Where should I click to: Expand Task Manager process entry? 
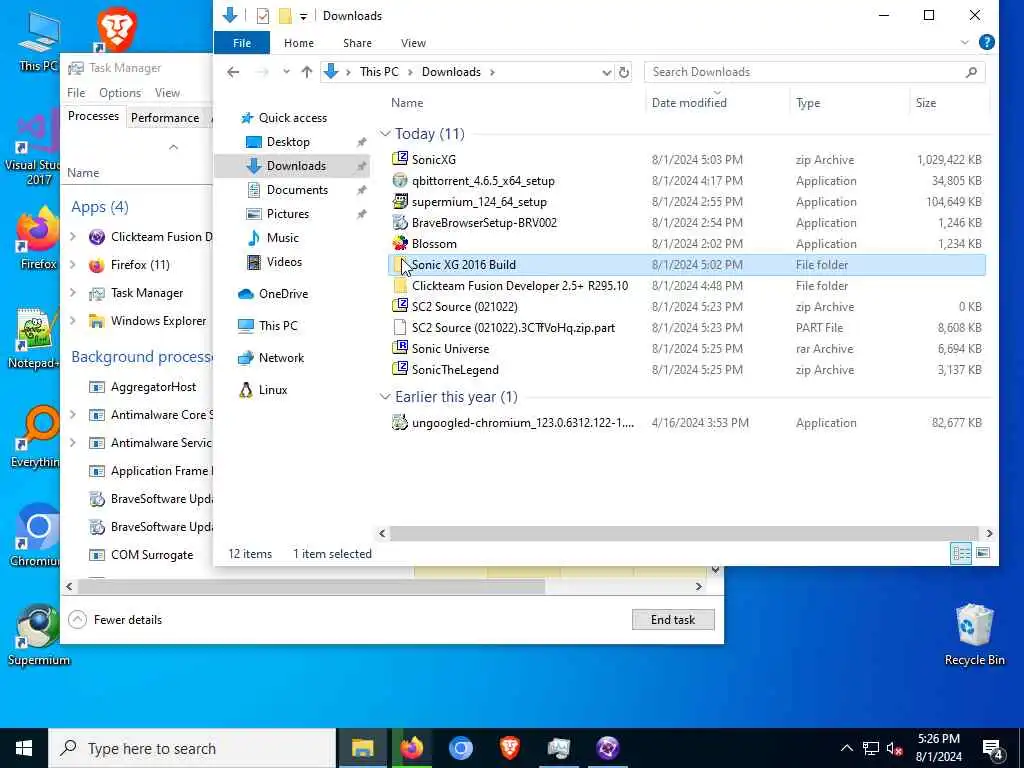73,293
